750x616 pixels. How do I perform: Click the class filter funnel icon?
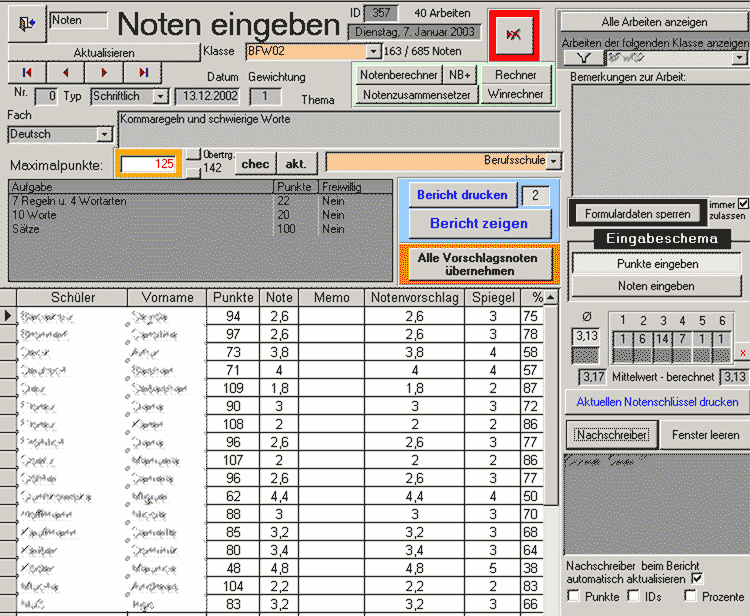click(x=584, y=58)
